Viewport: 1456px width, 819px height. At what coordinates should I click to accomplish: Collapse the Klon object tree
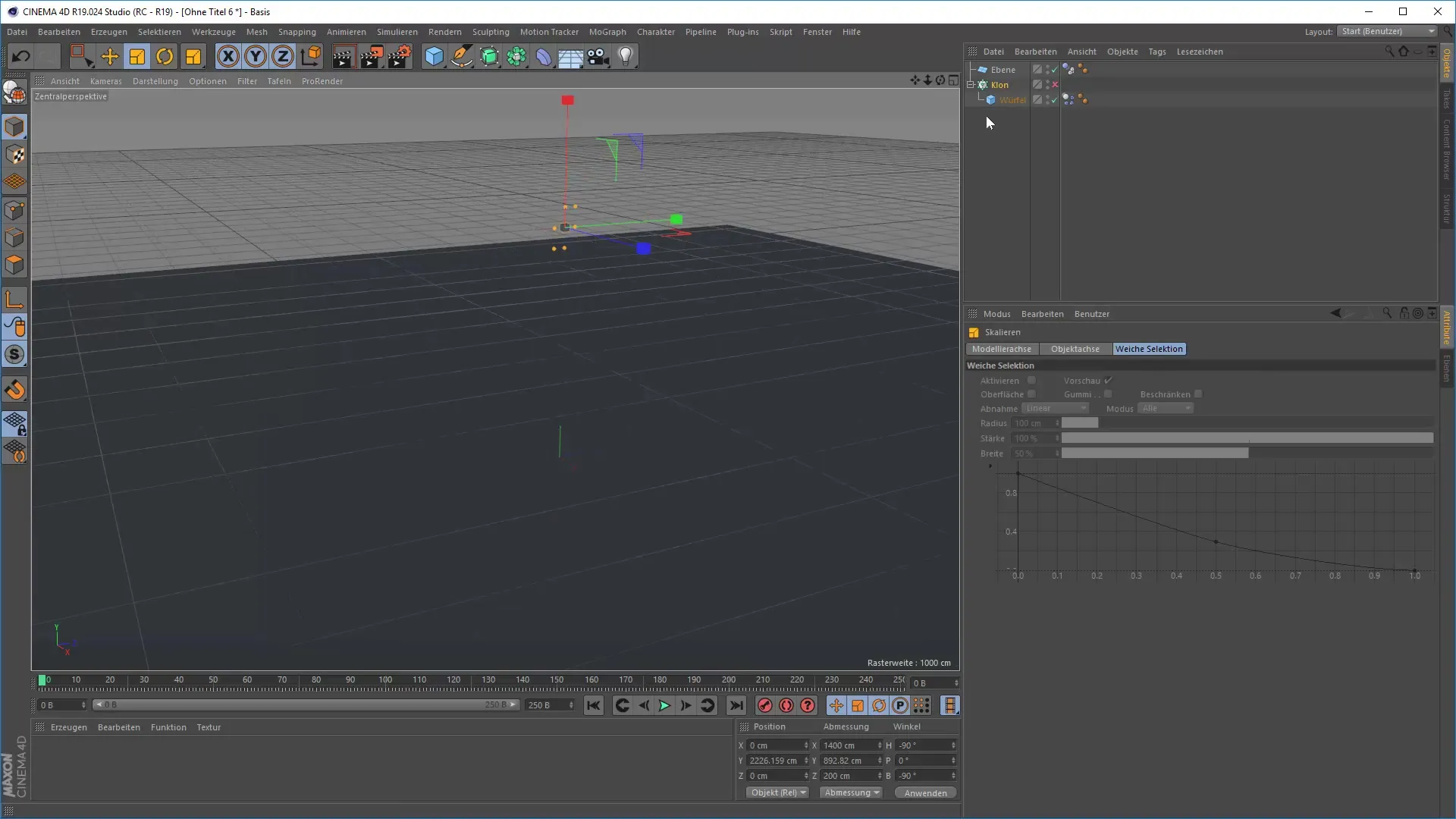pyautogui.click(x=971, y=85)
